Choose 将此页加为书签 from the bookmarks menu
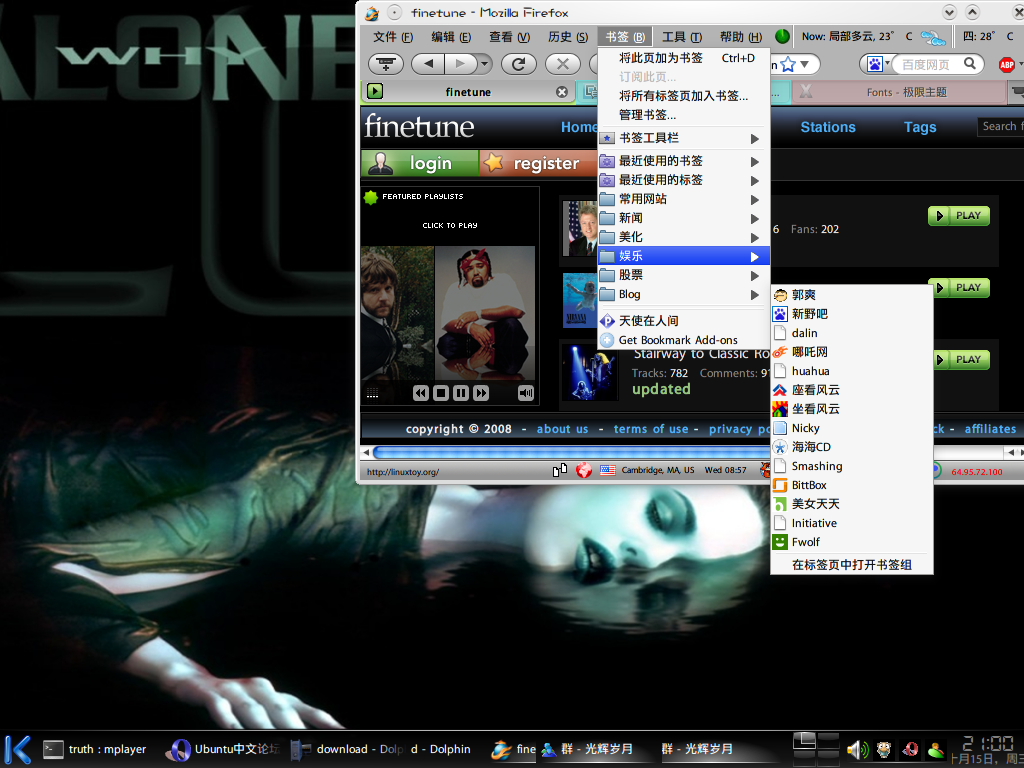Screen dimensions: 1024x768 [x=684, y=58]
